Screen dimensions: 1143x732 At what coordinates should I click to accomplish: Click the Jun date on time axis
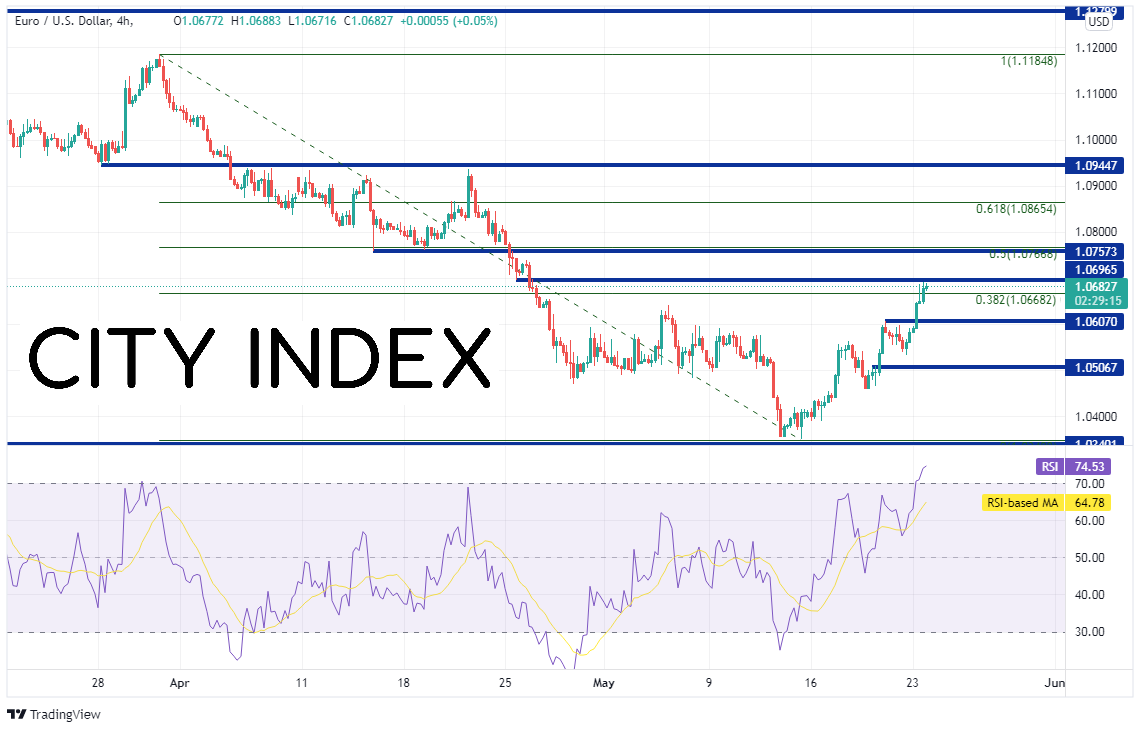pyautogui.click(x=1054, y=684)
